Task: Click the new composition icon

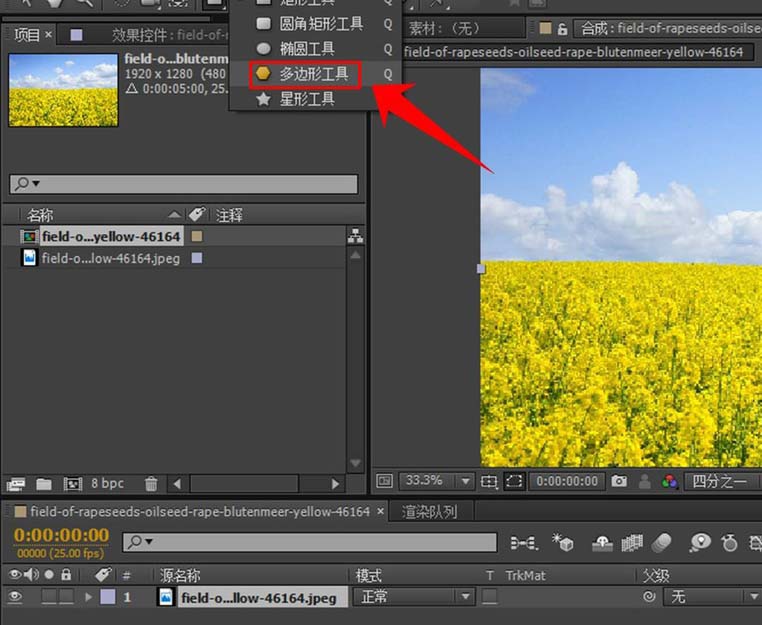Action: [x=72, y=484]
